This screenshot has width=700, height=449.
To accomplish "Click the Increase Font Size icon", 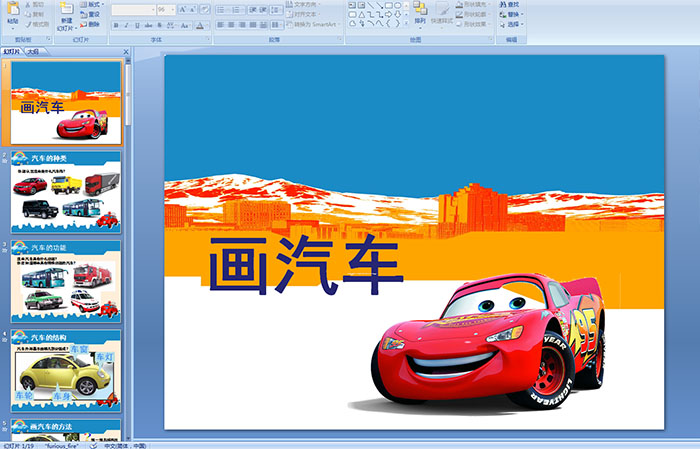I will [x=183, y=9].
